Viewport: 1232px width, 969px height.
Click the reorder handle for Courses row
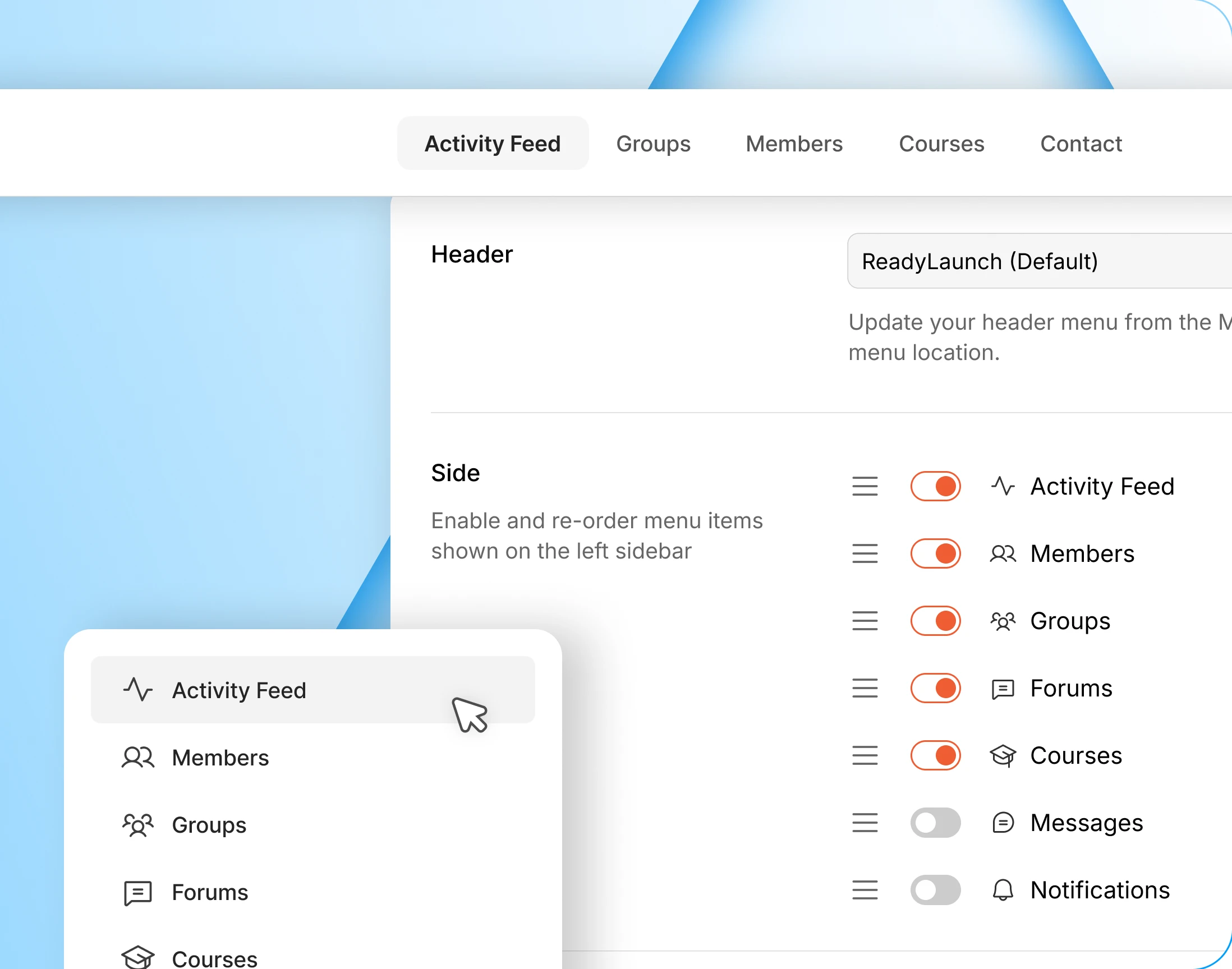click(865, 755)
